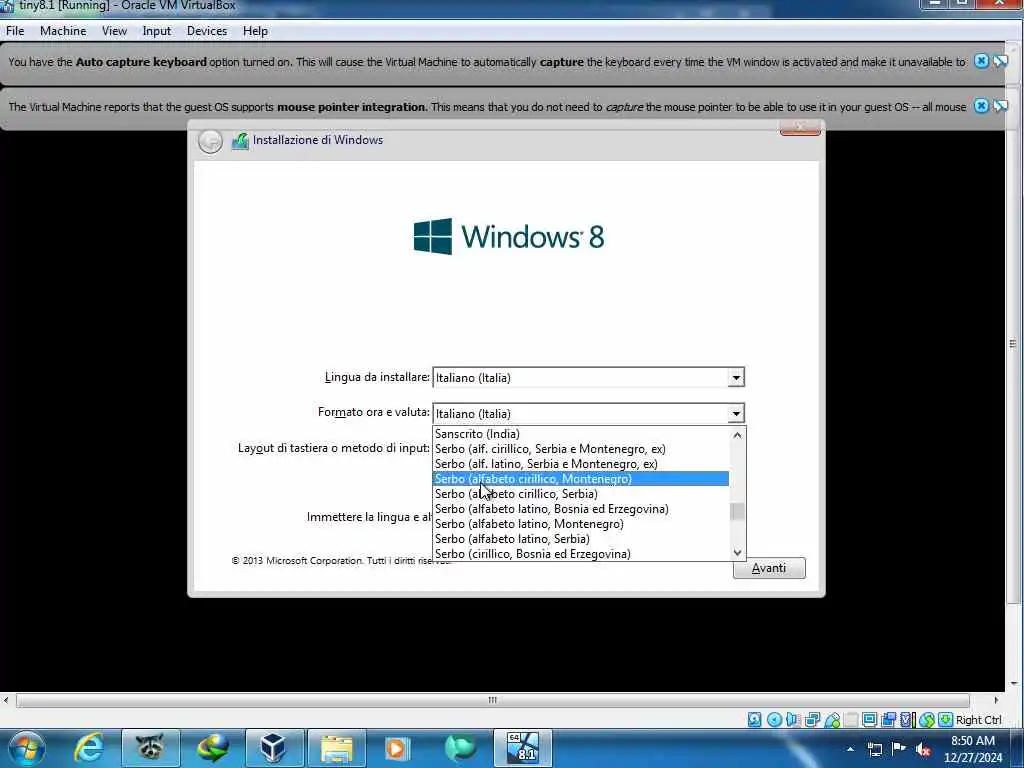This screenshot has height=768, width=1024.
Task: Dismiss the mouse pointer integration notification
Action: tap(981, 106)
